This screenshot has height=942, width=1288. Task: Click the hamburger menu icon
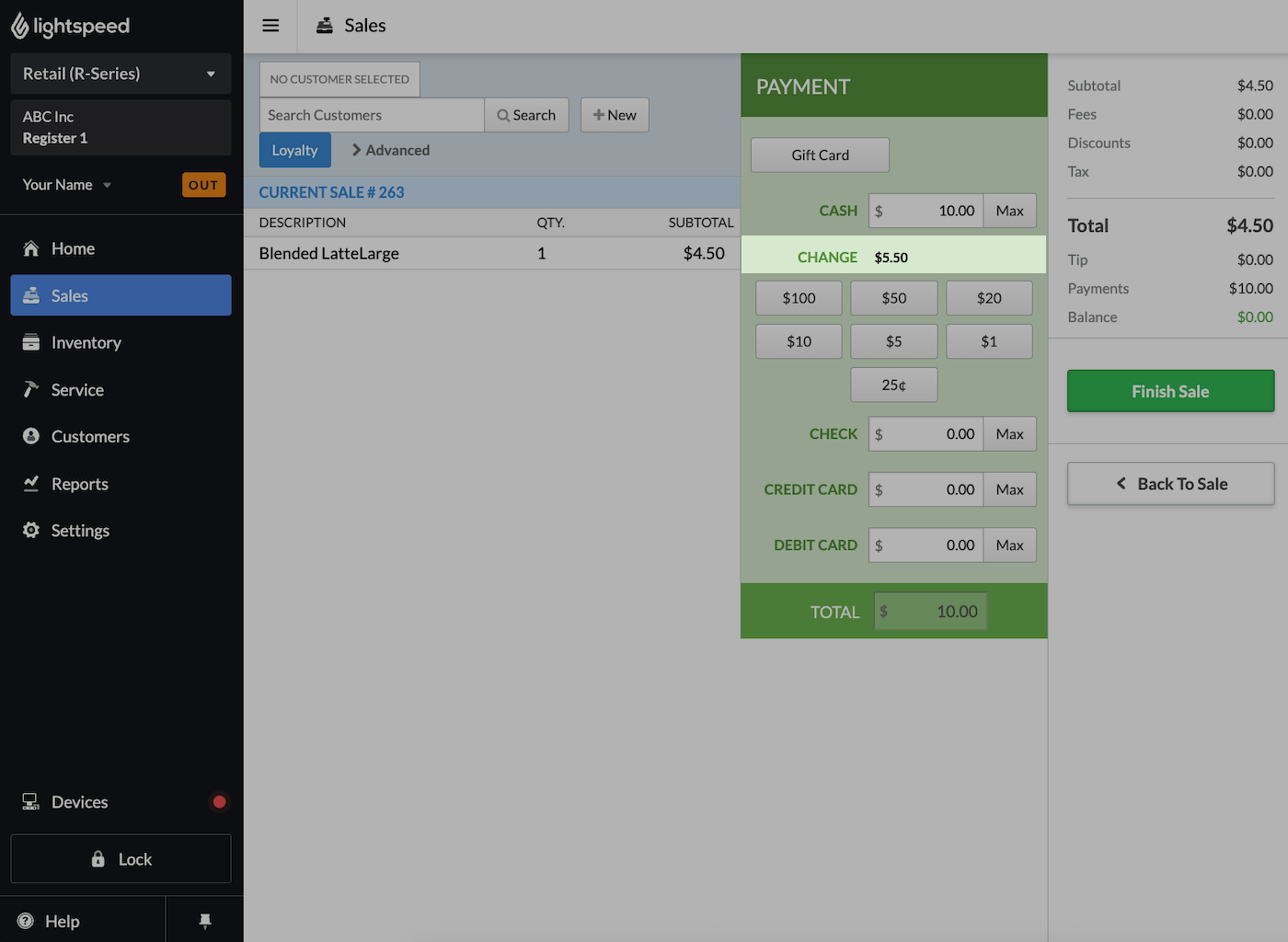click(270, 26)
